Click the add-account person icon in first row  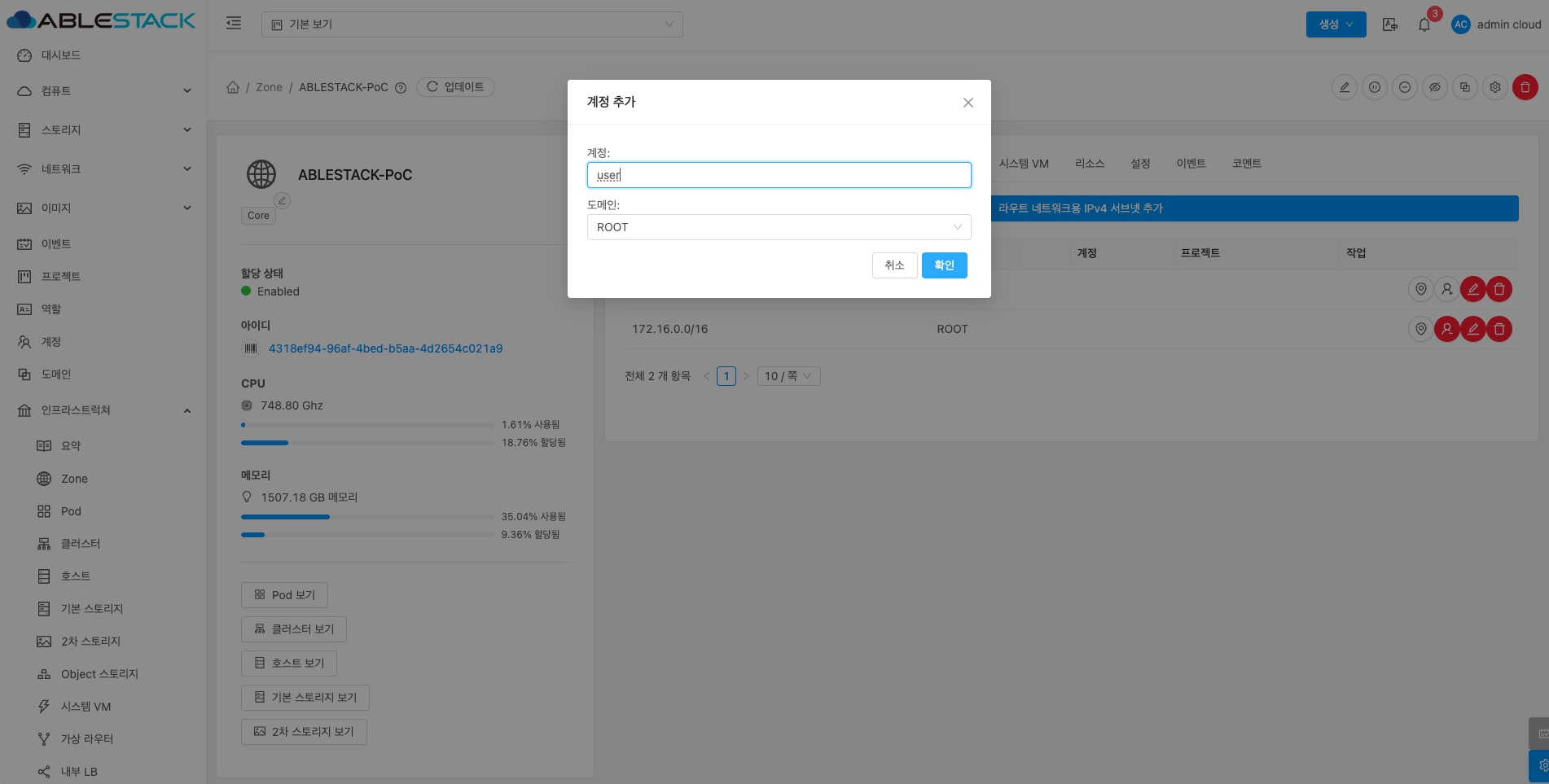pyautogui.click(x=1446, y=289)
